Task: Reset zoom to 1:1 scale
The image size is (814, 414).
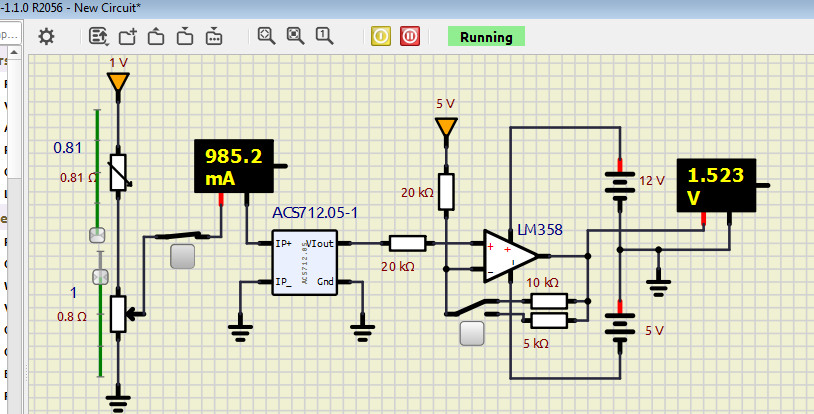Action: 324,36
